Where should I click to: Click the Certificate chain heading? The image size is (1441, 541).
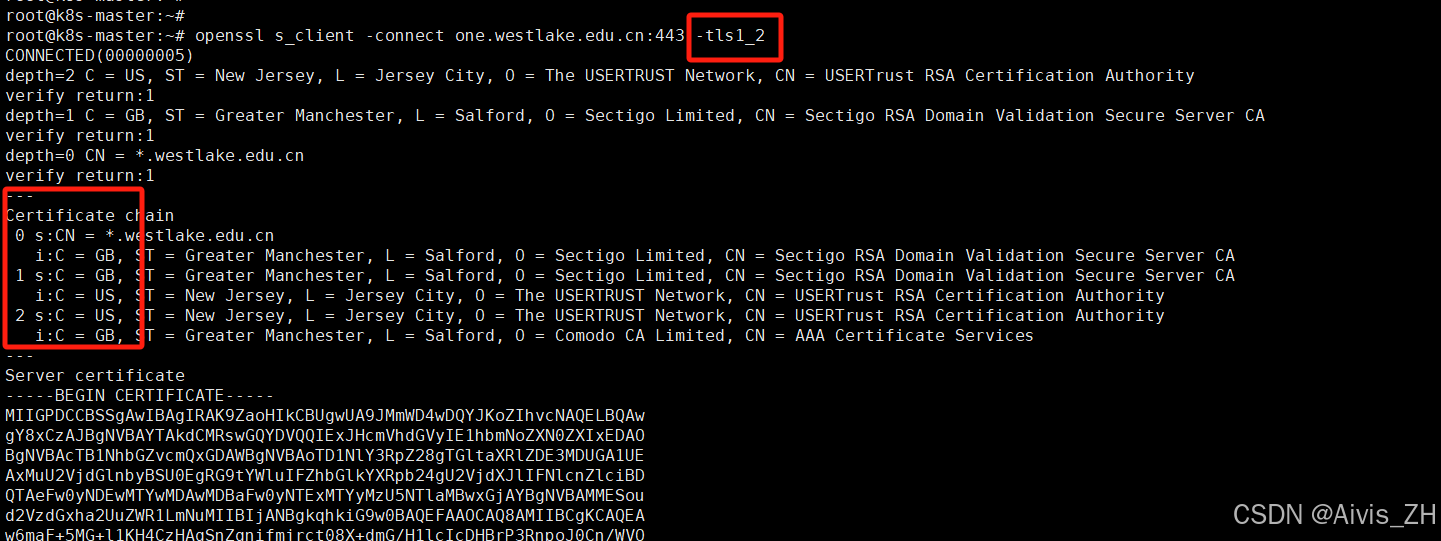(90, 216)
